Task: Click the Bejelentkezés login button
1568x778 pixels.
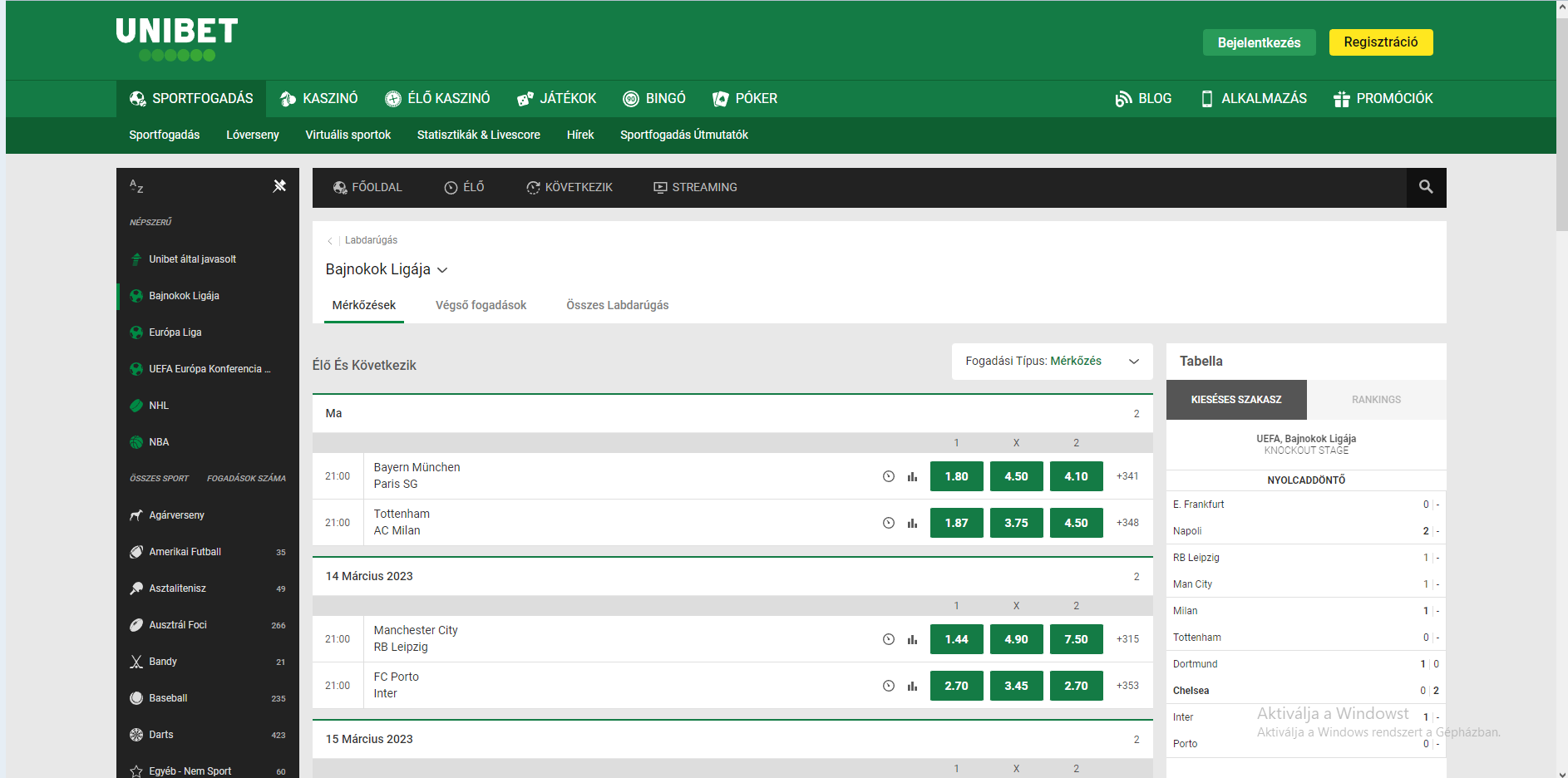Action: [x=1259, y=42]
